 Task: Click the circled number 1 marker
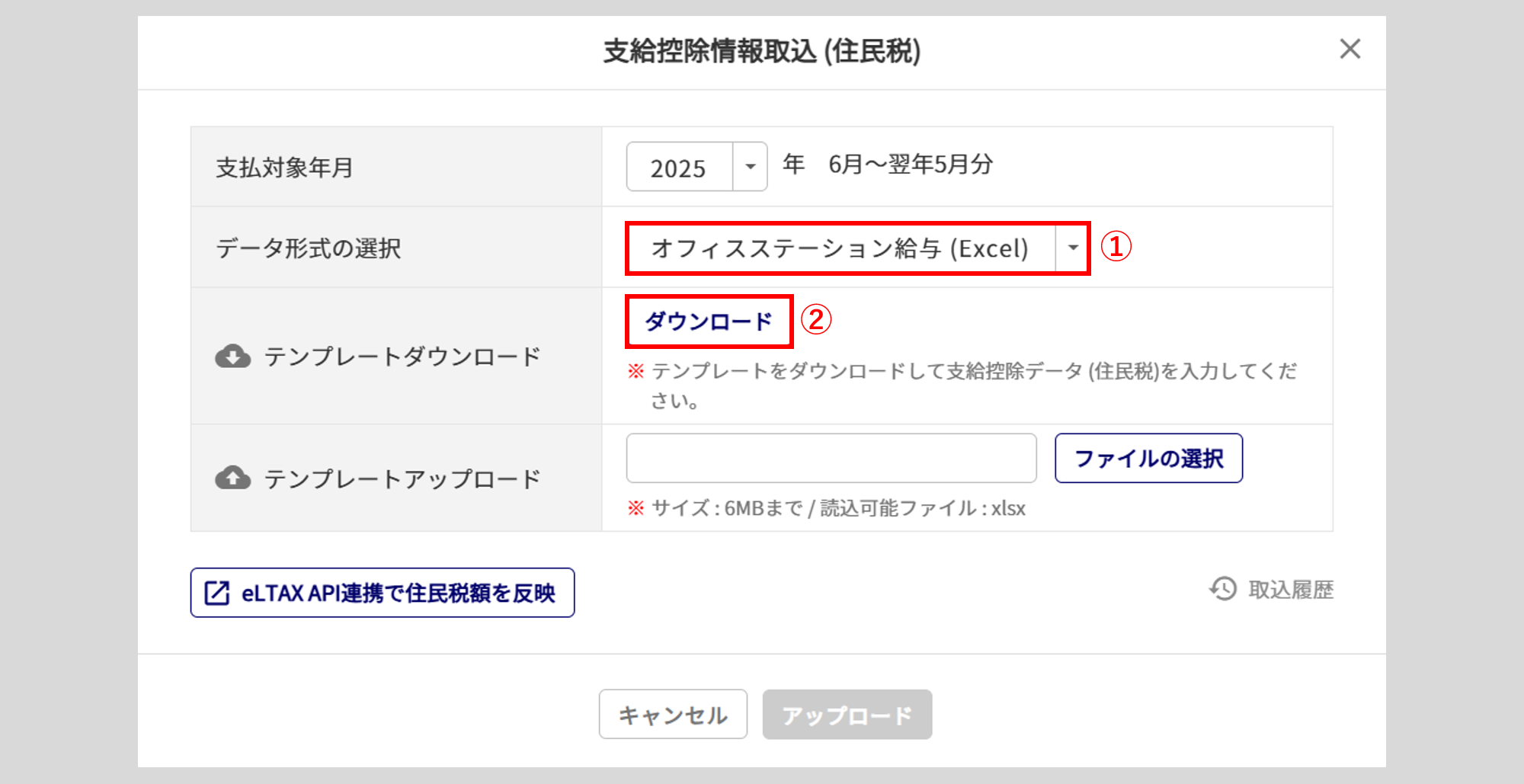pyautogui.click(x=1116, y=247)
